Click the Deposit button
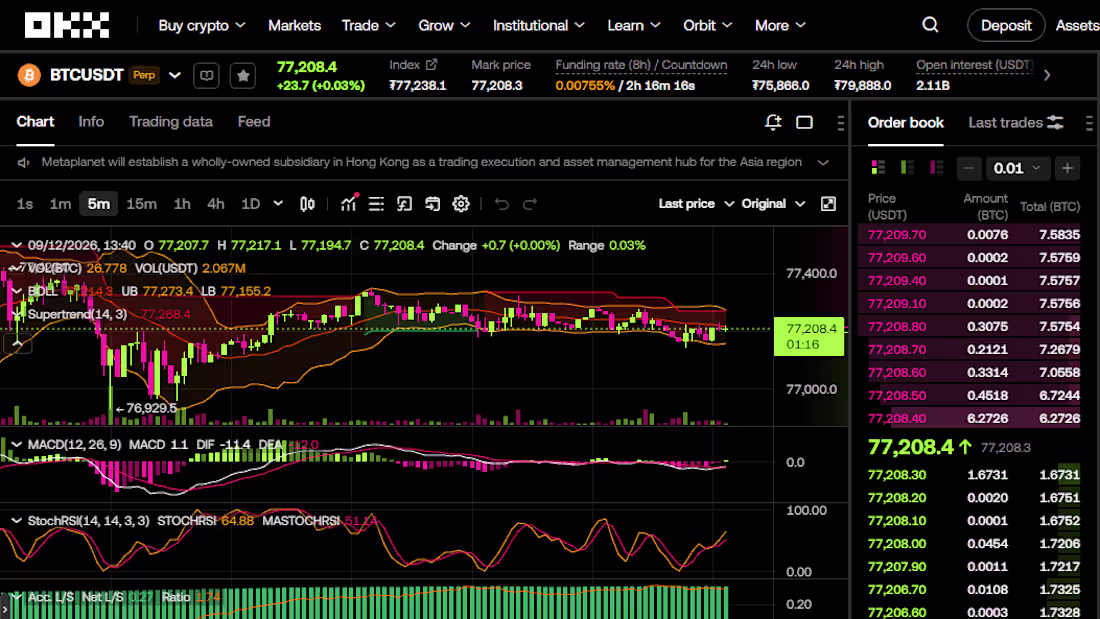The height and width of the screenshot is (619, 1100). click(1005, 25)
